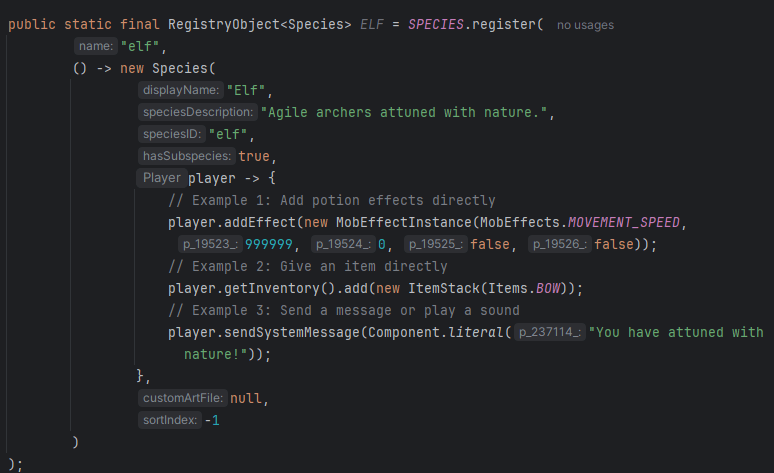Click the 'displayName:' inlay hint
Viewport: 774px width, 473px height.
(x=181, y=90)
